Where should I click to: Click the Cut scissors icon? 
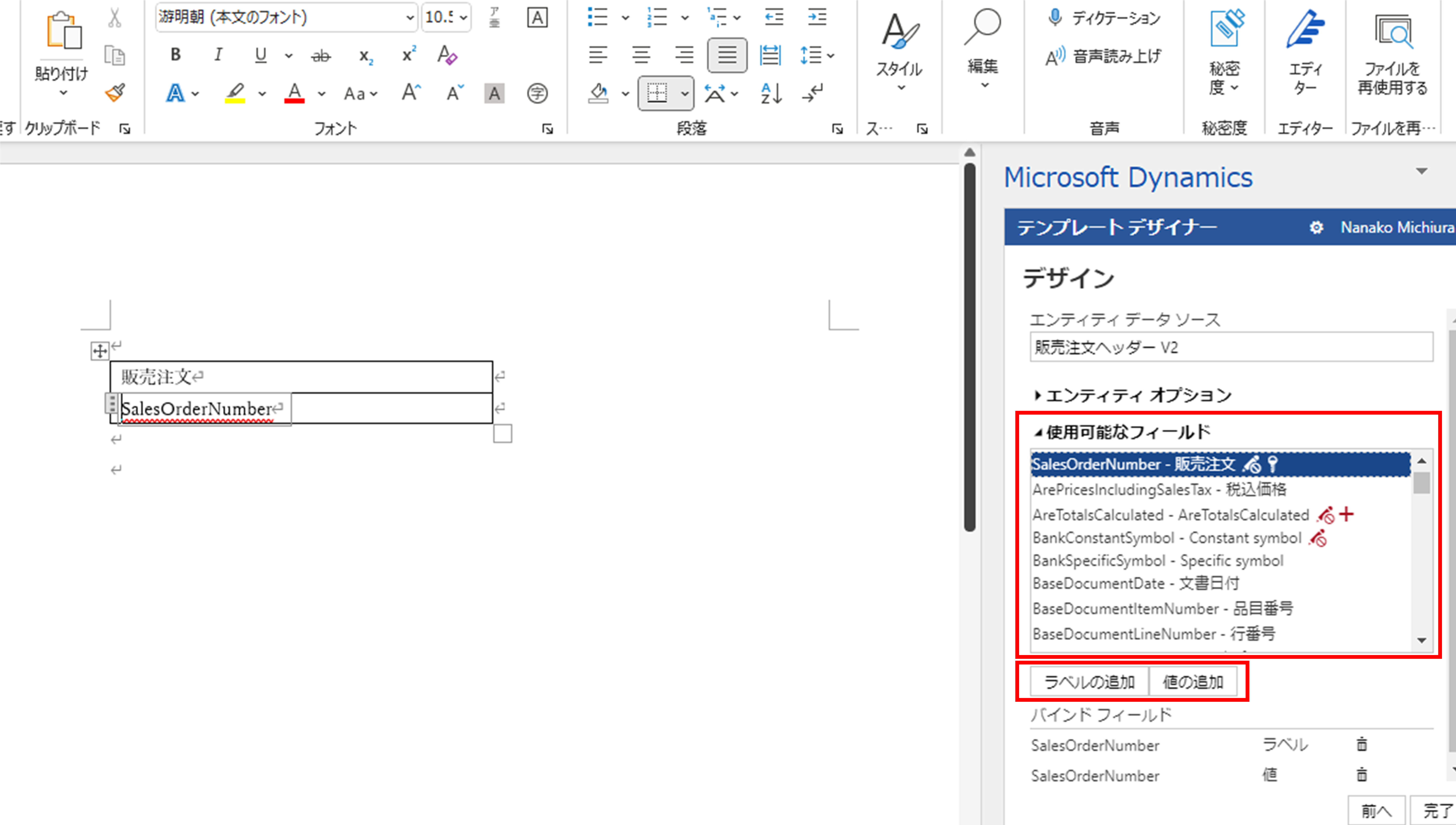click(x=114, y=18)
